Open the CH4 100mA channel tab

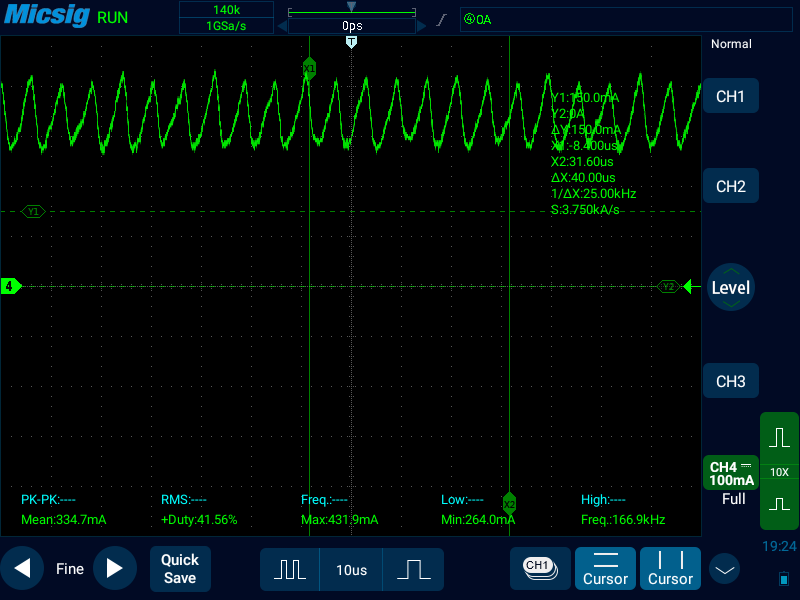[x=731, y=474]
